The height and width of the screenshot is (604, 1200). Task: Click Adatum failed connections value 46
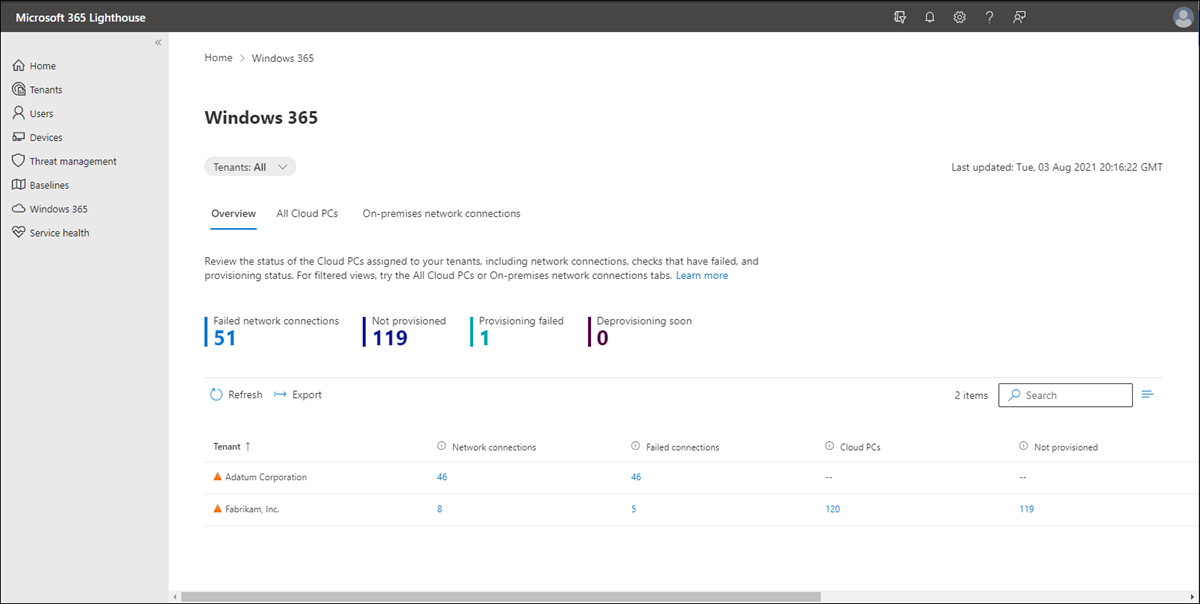636,477
